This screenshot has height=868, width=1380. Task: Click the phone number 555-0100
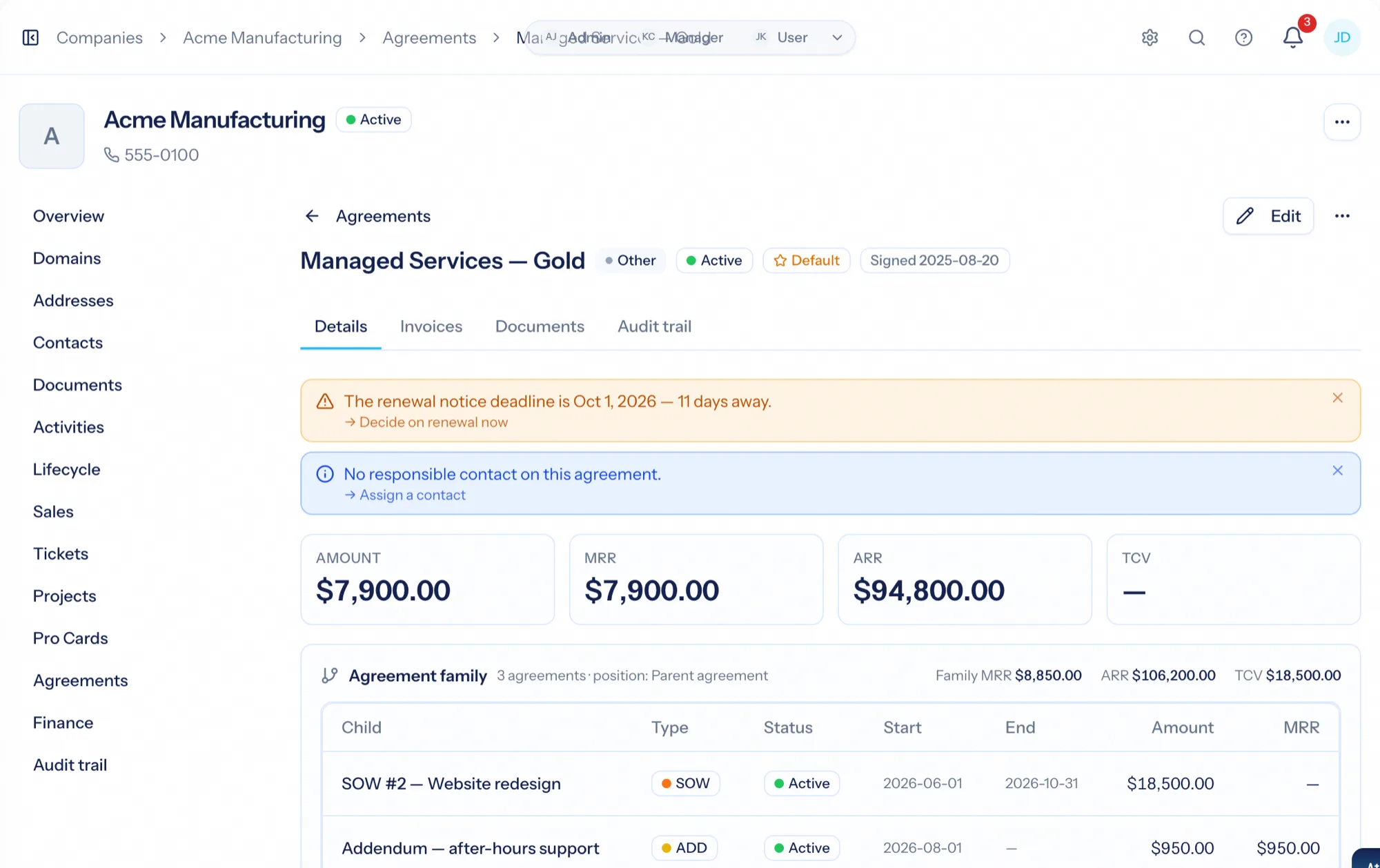pyautogui.click(x=161, y=155)
